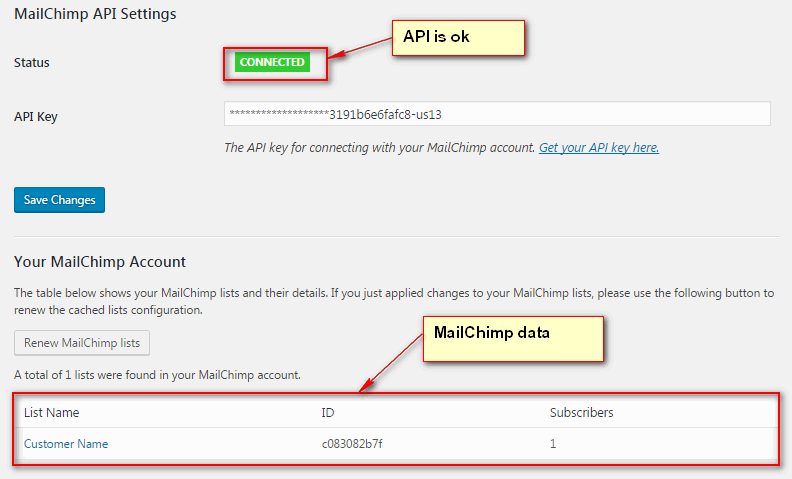Viewport: 792px width, 479px height.
Task: Click the Save Changes button
Action: [x=59, y=200]
